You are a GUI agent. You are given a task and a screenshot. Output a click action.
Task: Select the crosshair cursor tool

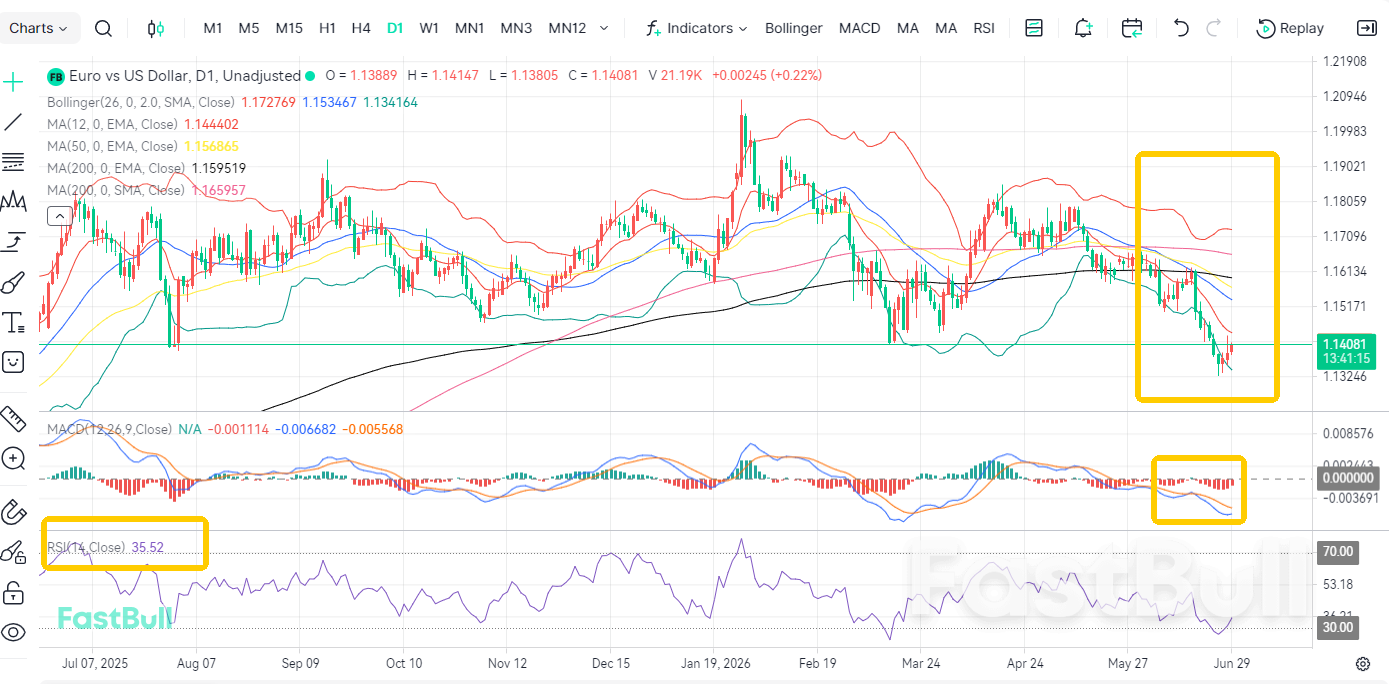coord(13,82)
